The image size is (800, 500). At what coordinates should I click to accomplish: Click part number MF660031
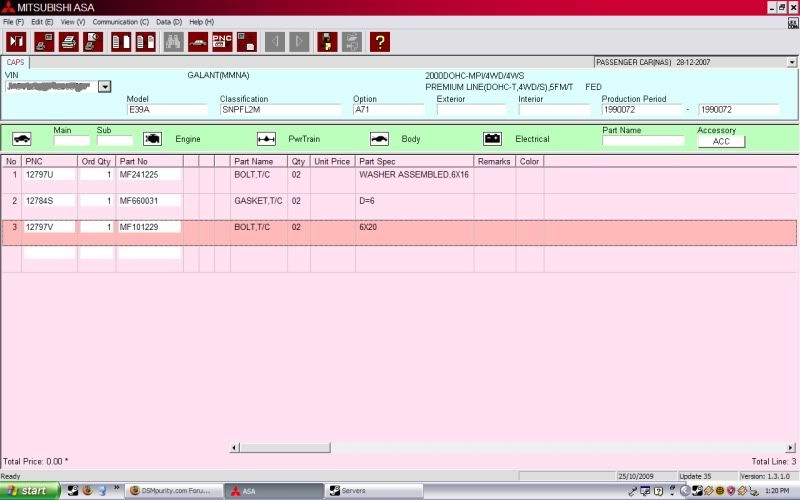pyautogui.click(x=149, y=201)
